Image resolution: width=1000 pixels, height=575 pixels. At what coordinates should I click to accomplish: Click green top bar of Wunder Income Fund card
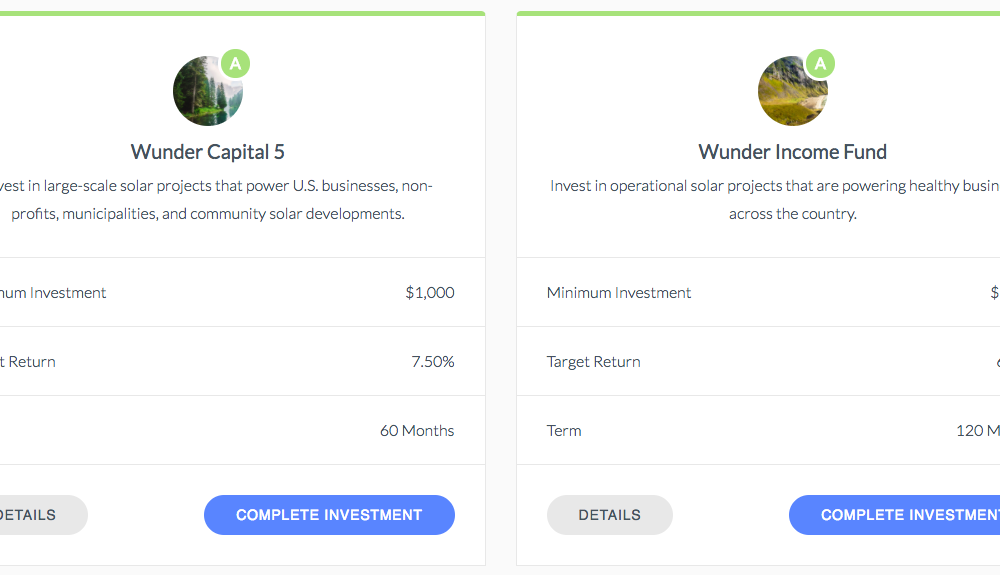pos(758,13)
